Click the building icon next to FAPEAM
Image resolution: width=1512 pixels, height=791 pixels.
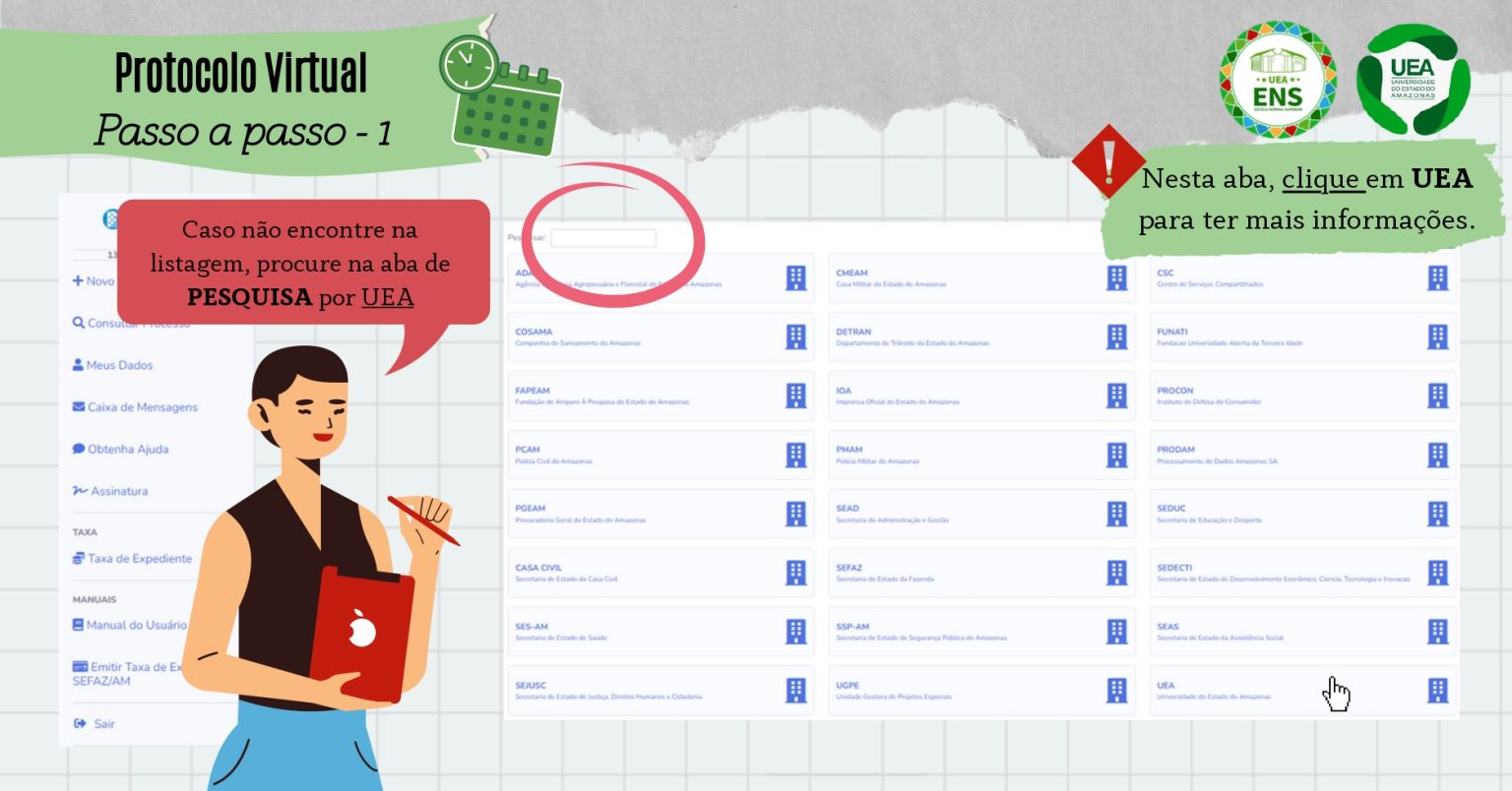click(x=795, y=395)
